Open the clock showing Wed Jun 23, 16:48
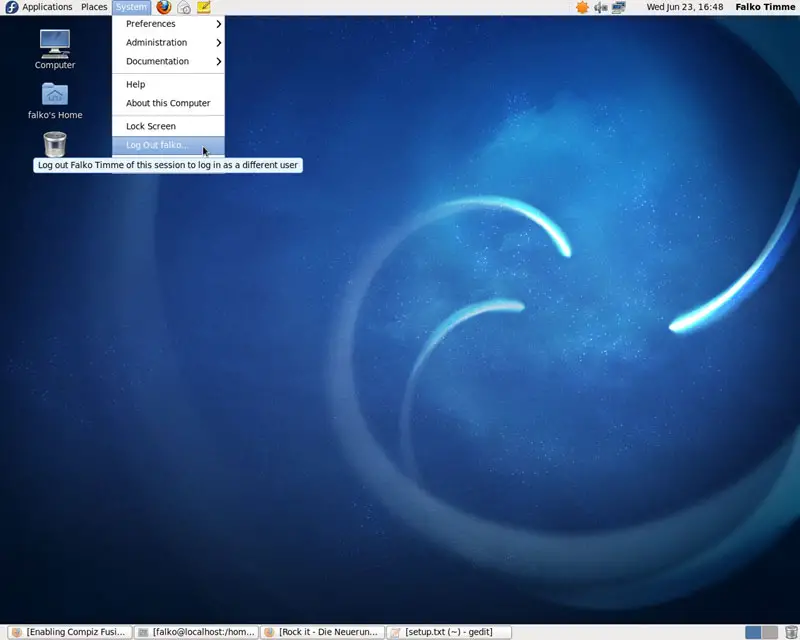The width and height of the screenshot is (800, 640). point(685,7)
